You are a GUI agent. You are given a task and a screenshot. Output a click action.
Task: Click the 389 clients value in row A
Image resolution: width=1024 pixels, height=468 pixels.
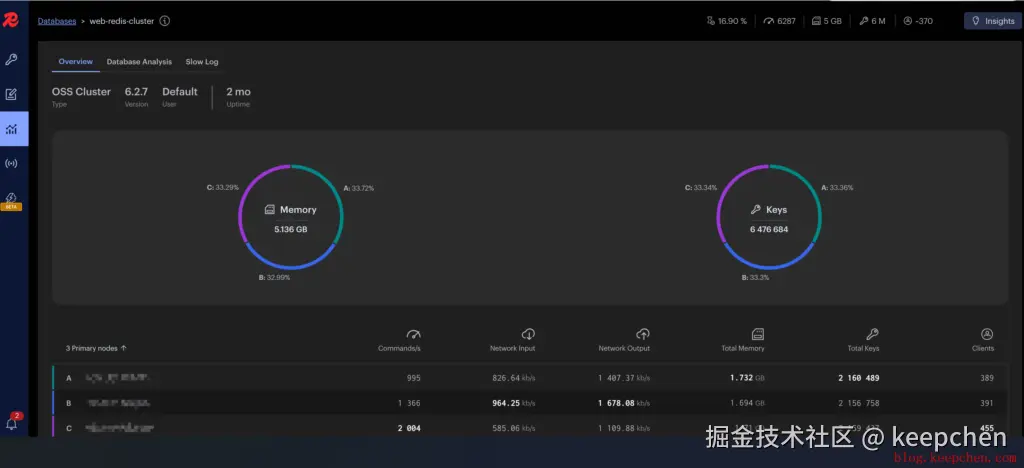987,378
